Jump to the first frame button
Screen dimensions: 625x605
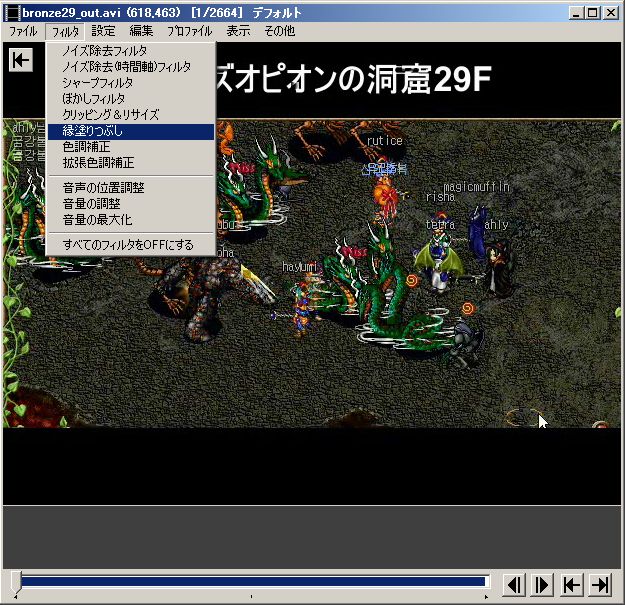[x=572, y=585]
